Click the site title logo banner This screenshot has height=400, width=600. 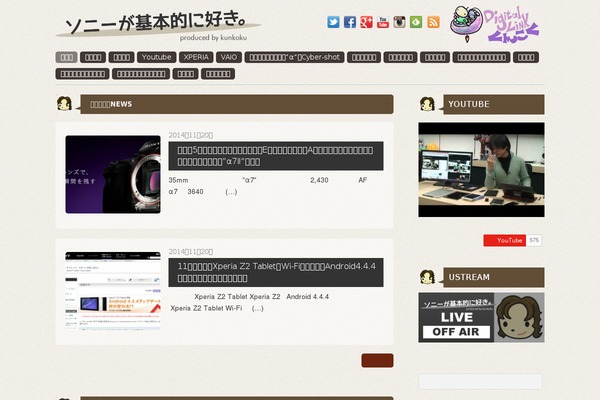point(158,24)
